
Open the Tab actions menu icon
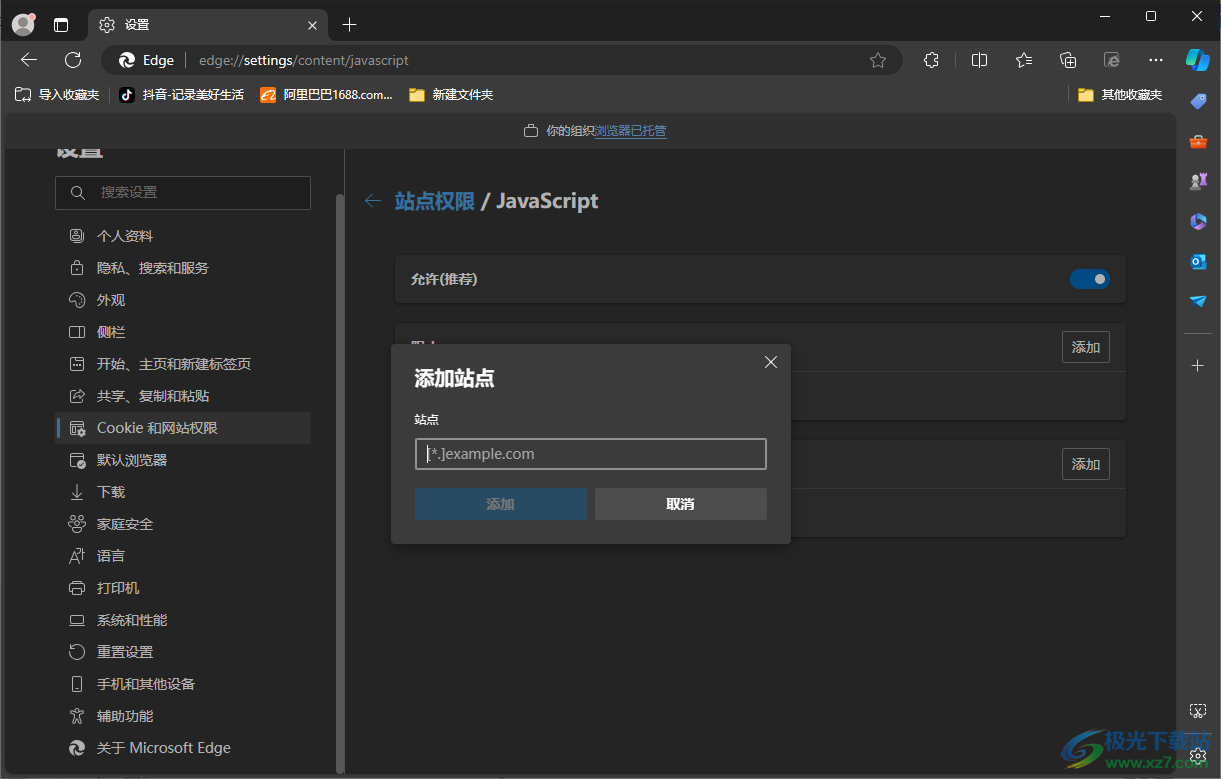pos(61,24)
